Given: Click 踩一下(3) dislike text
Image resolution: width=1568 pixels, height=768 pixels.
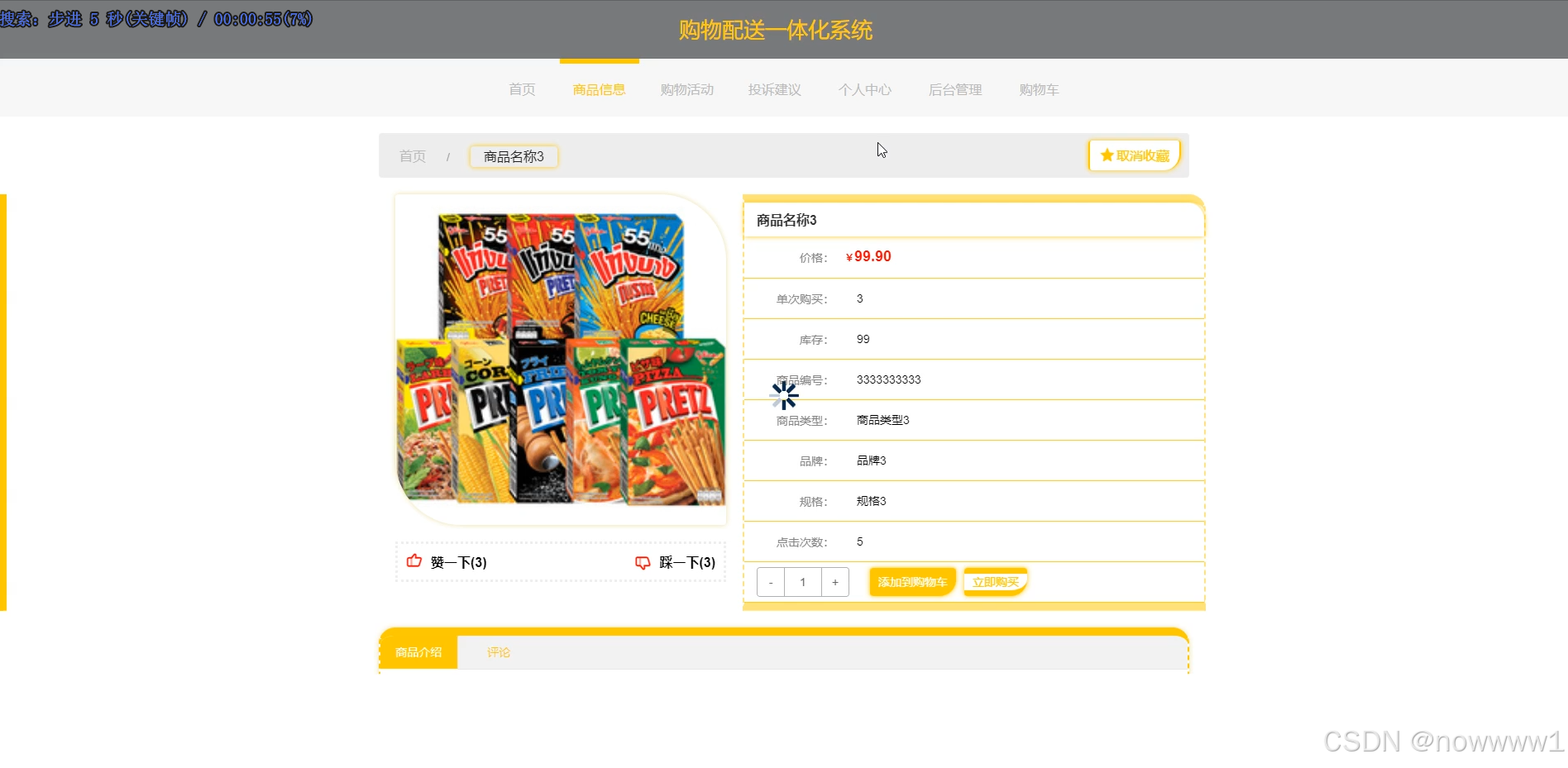Looking at the screenshot, I should (687, 562).
